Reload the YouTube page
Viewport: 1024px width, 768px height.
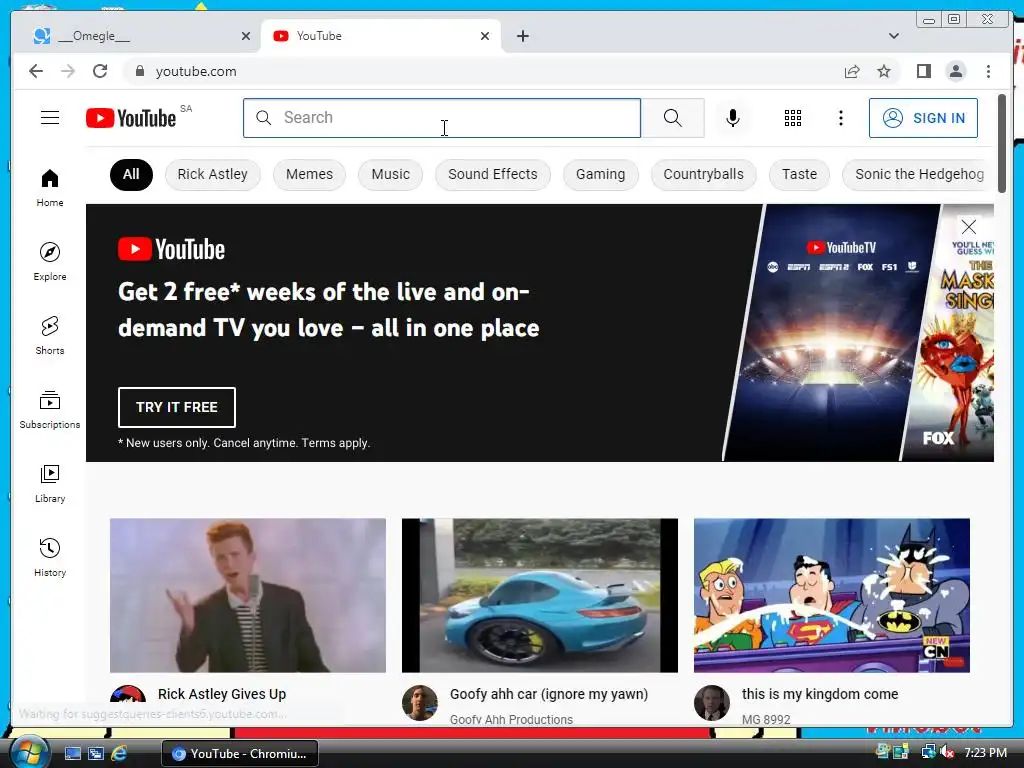click(100, 71)
